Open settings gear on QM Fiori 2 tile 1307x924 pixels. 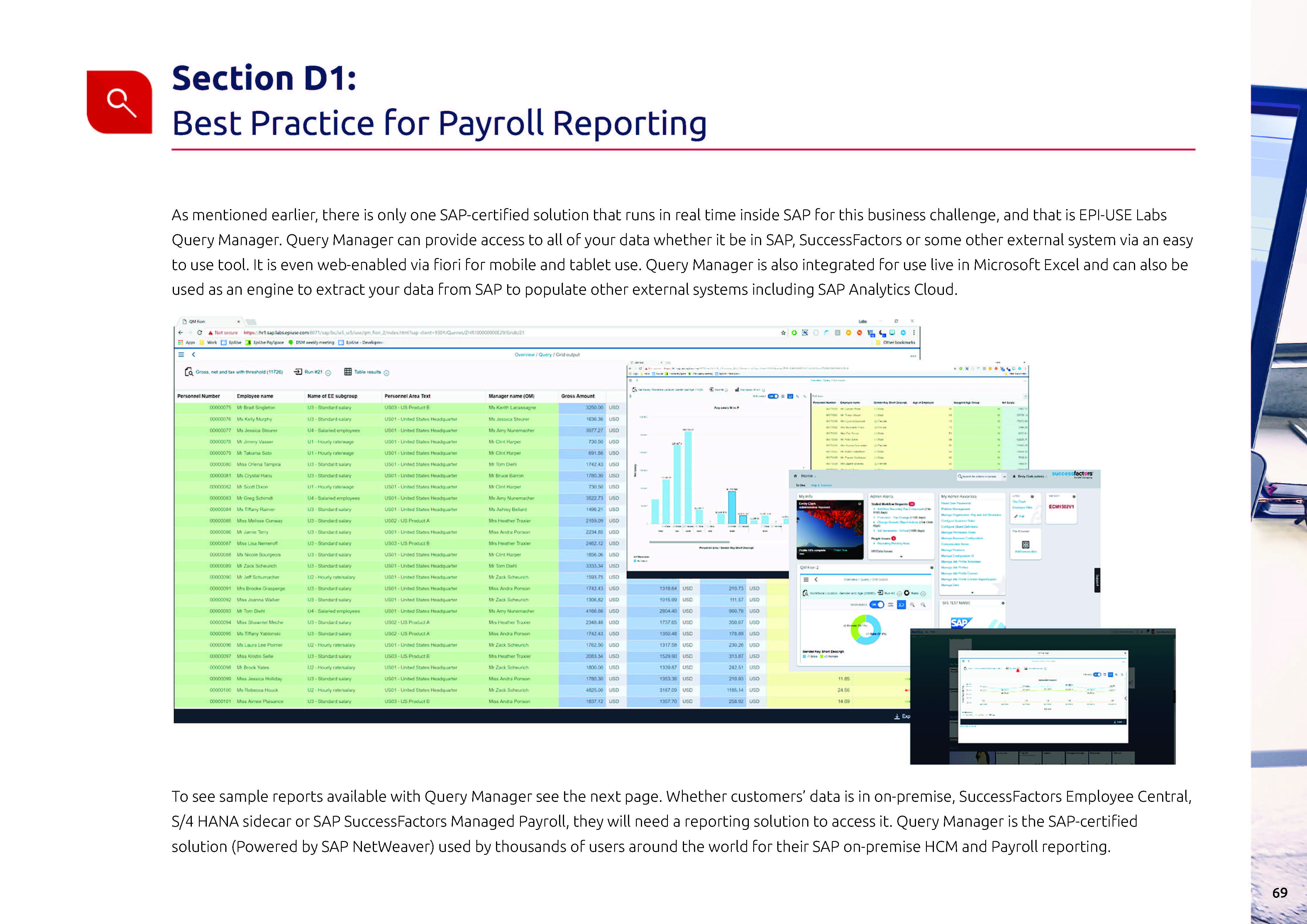pos(932,568)
